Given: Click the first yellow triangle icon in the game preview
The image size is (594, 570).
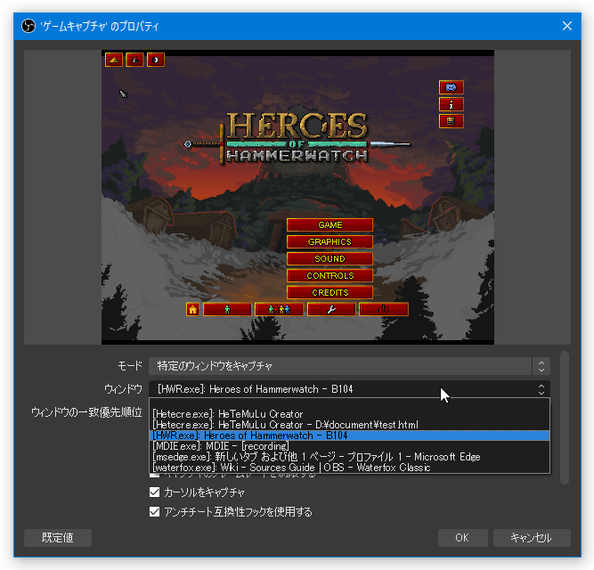Looking at the screenshot, I should 114,60.
